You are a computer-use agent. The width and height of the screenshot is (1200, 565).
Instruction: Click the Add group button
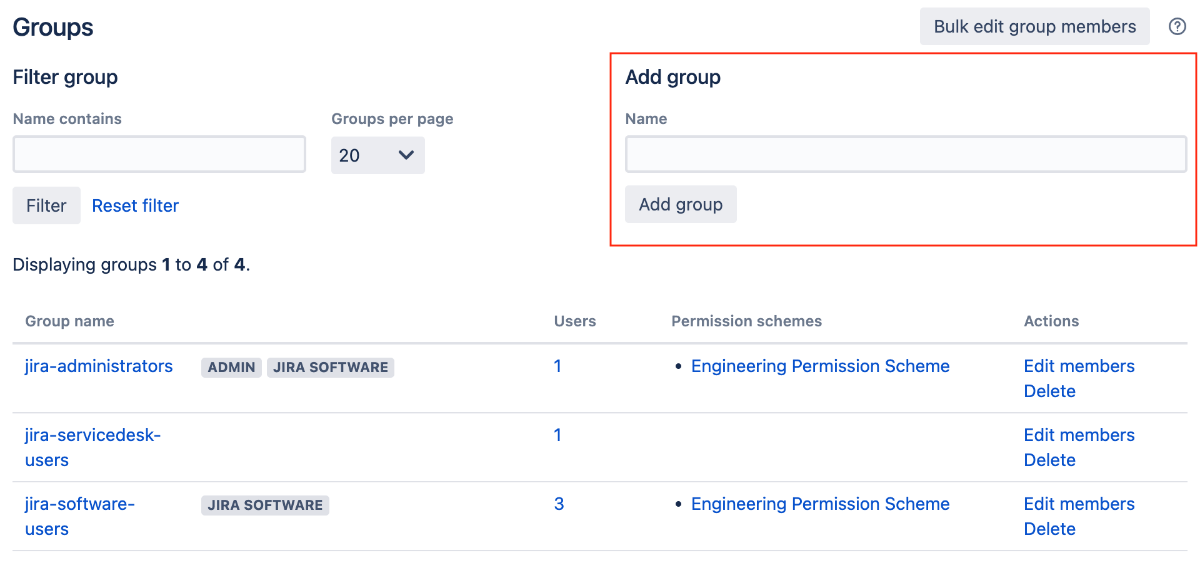[x=681, y=204]
